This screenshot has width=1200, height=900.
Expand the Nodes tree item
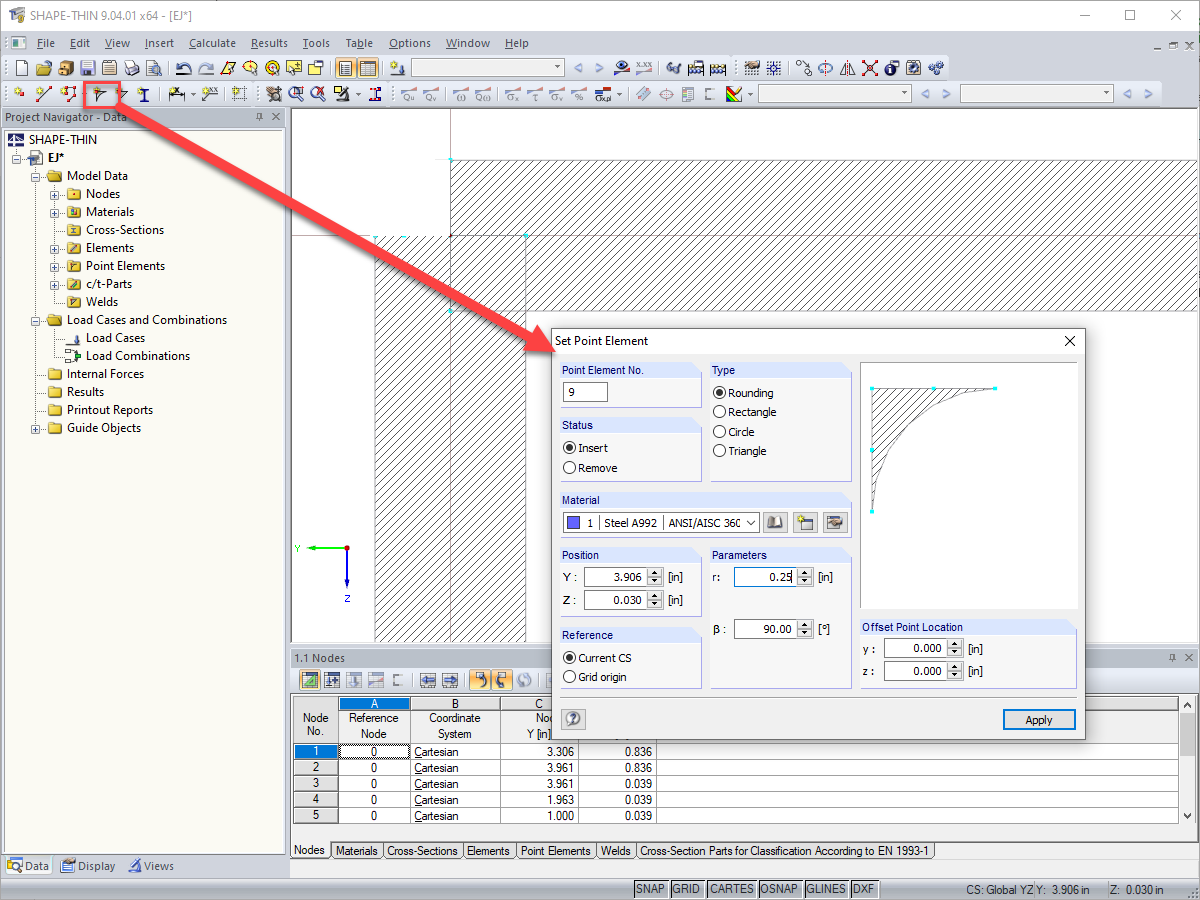tap(55, 194)
